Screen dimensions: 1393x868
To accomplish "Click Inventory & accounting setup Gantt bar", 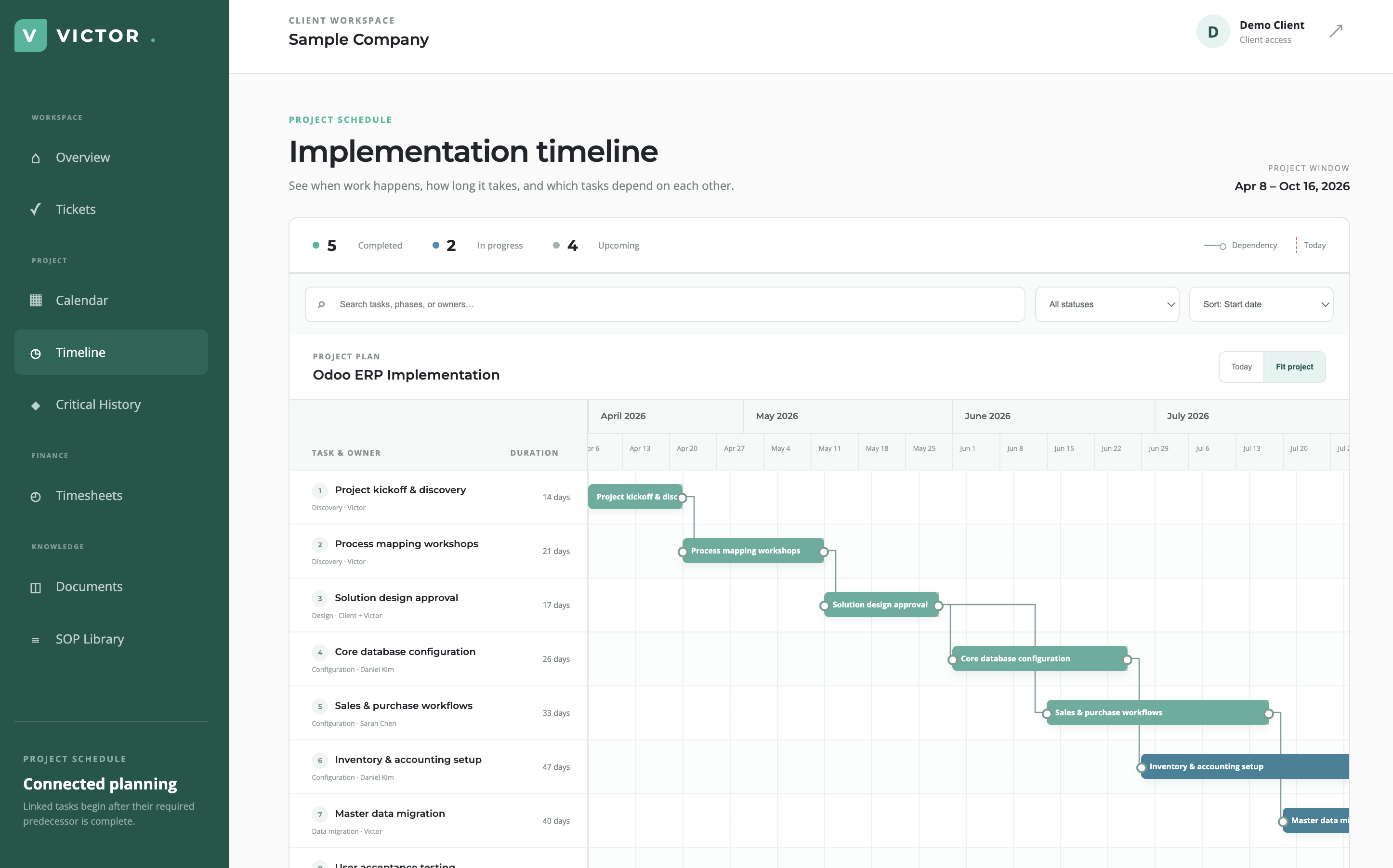I will [x=1245, y=766].
